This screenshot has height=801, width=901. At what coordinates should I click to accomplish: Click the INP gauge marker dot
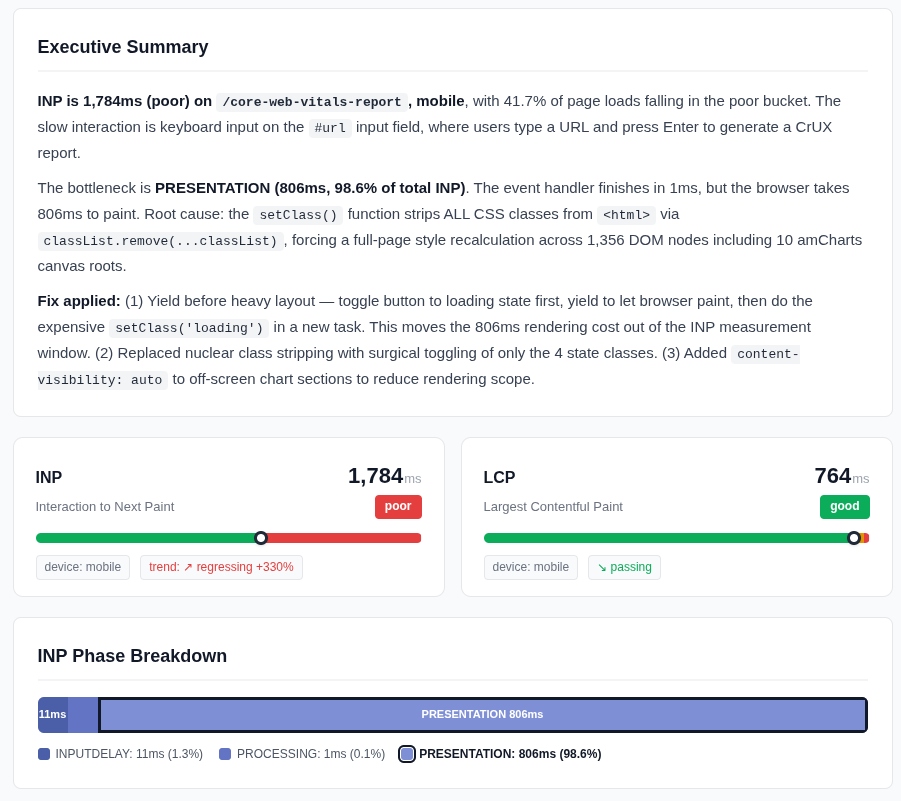(x=261, y=538)
